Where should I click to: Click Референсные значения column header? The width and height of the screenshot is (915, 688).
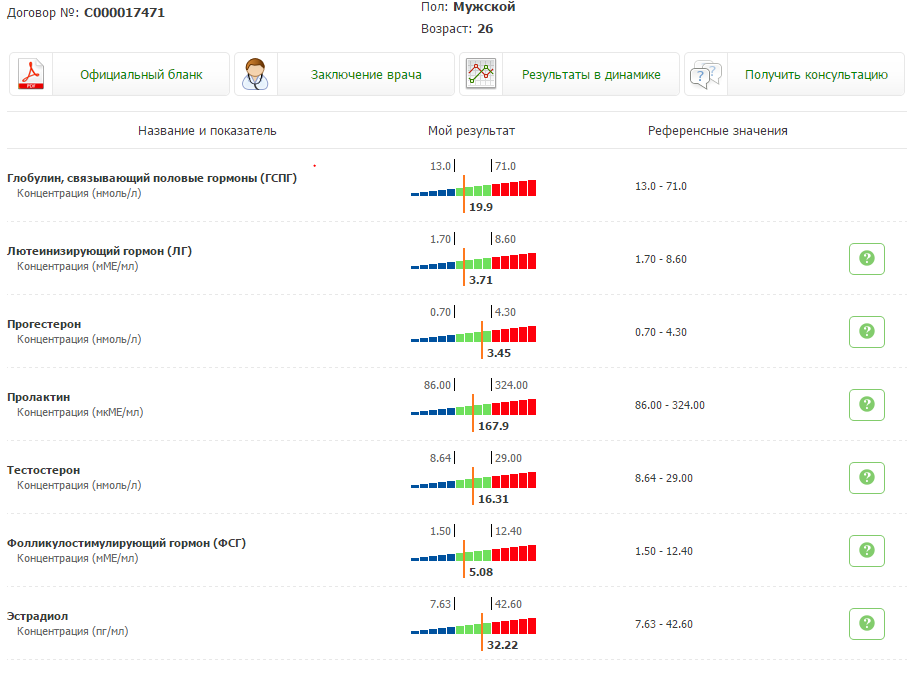click(x=717, y=131)
